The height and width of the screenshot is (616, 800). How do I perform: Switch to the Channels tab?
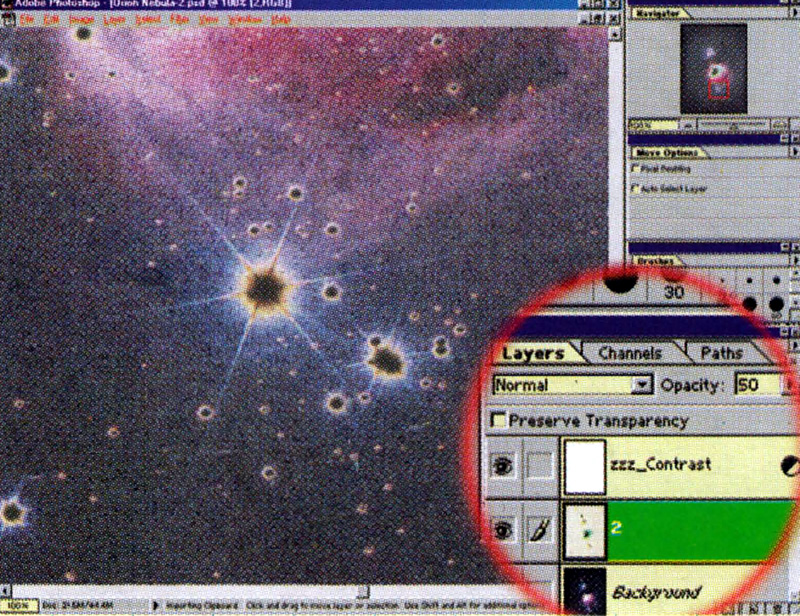pyautogui.click(x=630, y=353)
